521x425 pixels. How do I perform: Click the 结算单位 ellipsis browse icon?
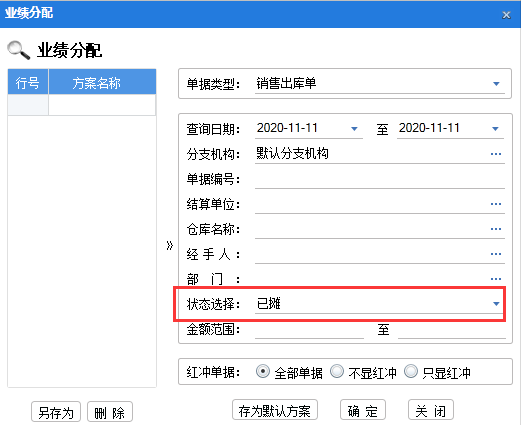(496, 204)
